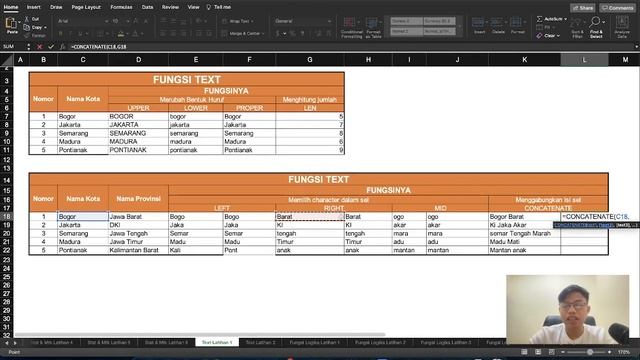Click the Copy icon

(x=27, y=27)
